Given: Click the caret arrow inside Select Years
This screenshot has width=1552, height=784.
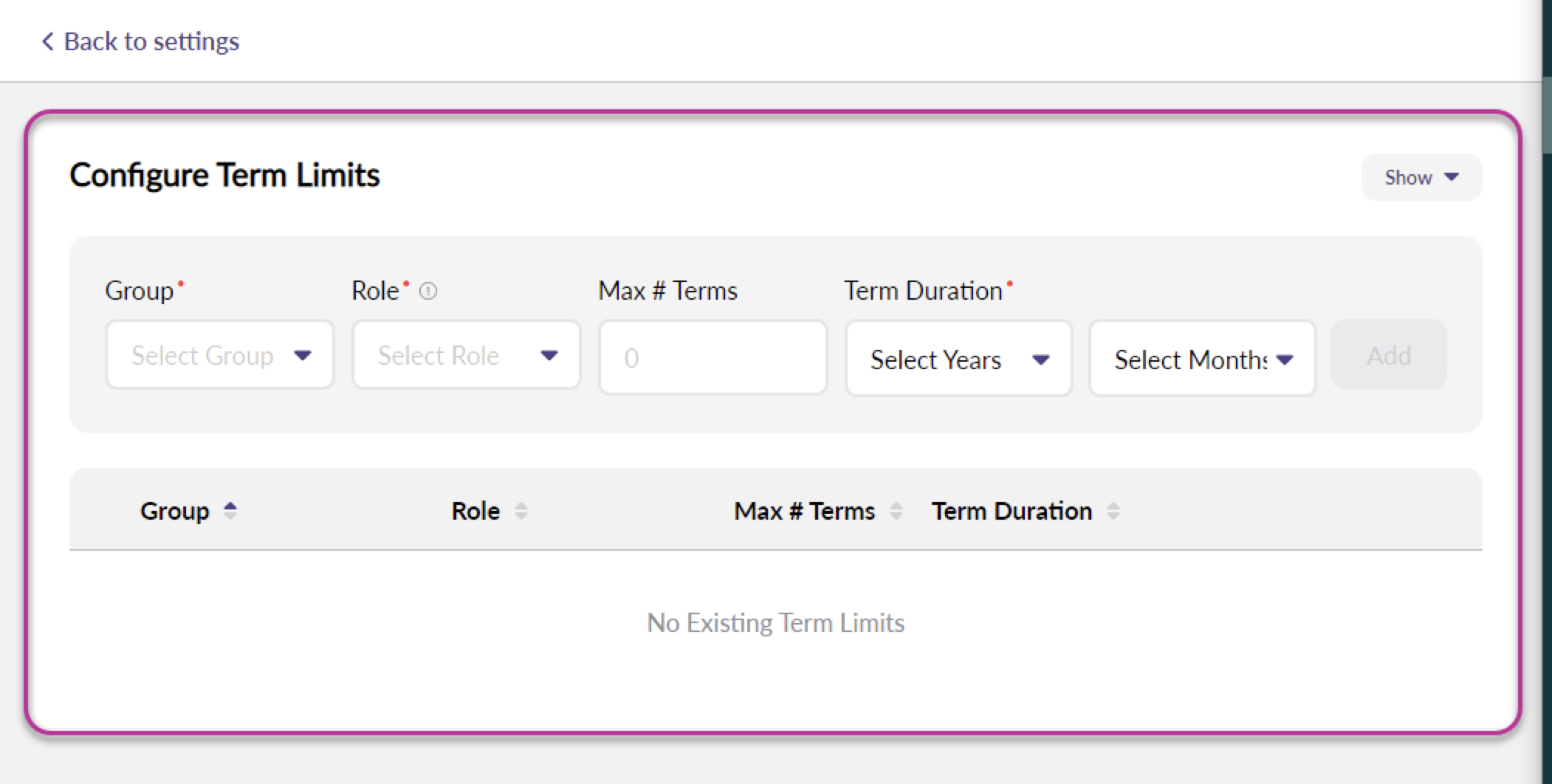Looking at the screenshot, I should point(1041,360).
